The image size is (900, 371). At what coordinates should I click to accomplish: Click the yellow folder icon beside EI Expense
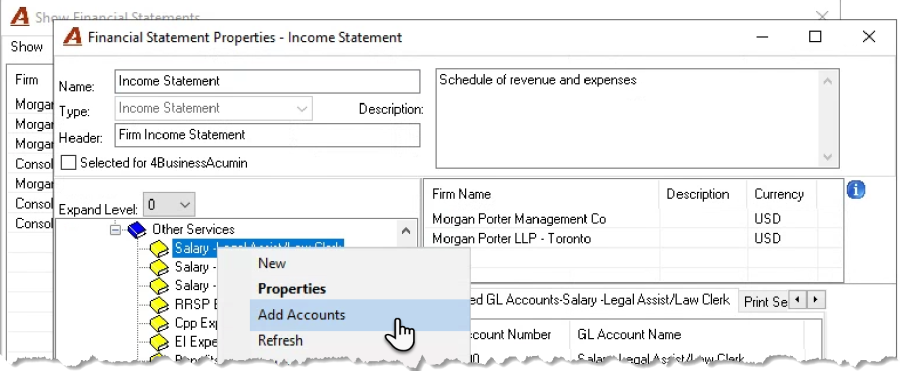[159, 342]
